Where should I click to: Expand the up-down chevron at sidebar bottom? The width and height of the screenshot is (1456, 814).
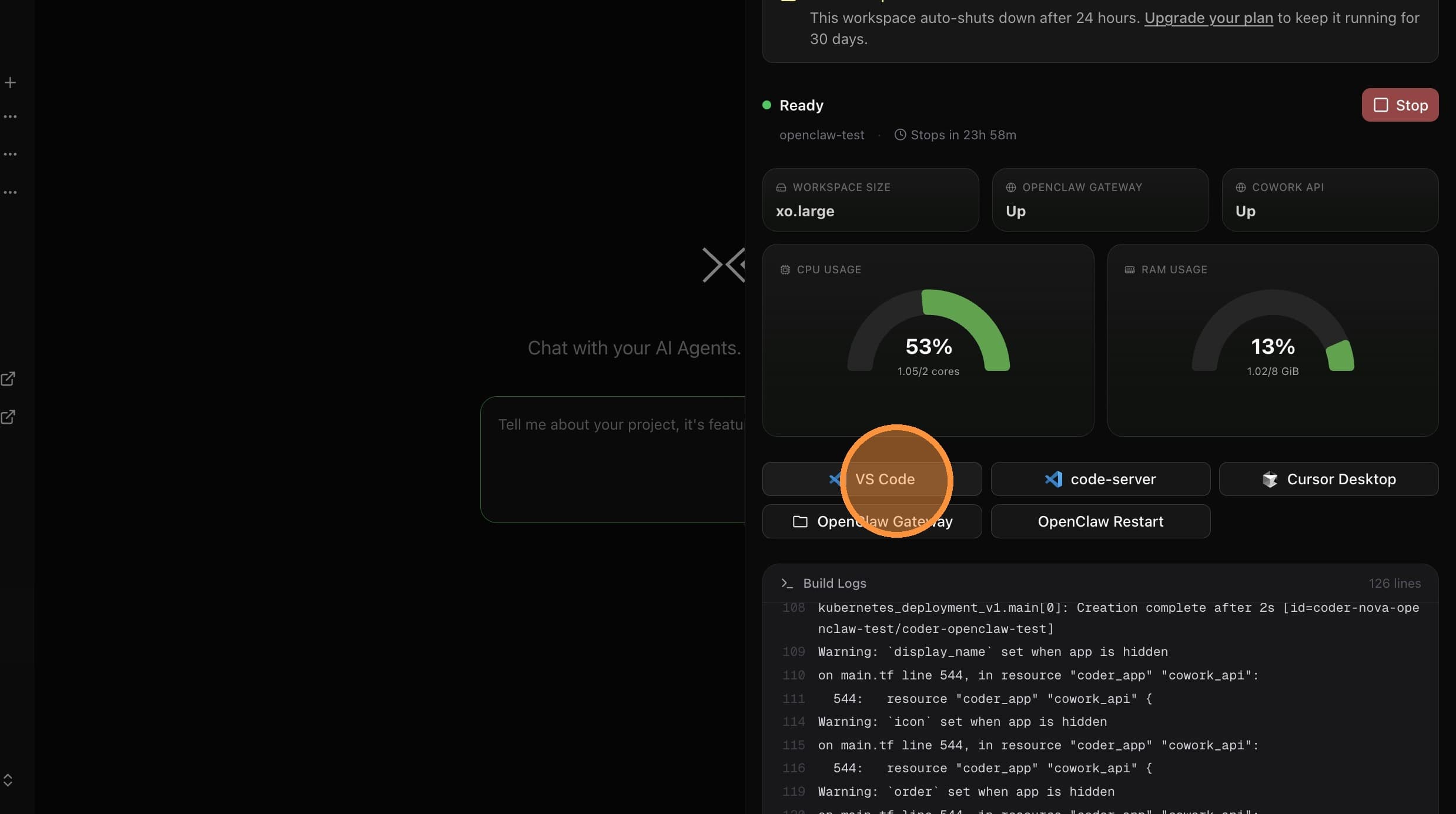(8, 780)
